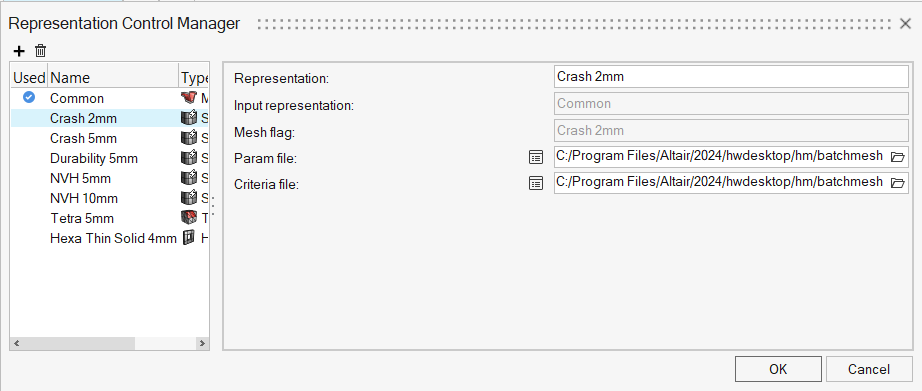Screen dimensions: 922x391
Task: Click OK to confirm changes
Action: [778, 369]
